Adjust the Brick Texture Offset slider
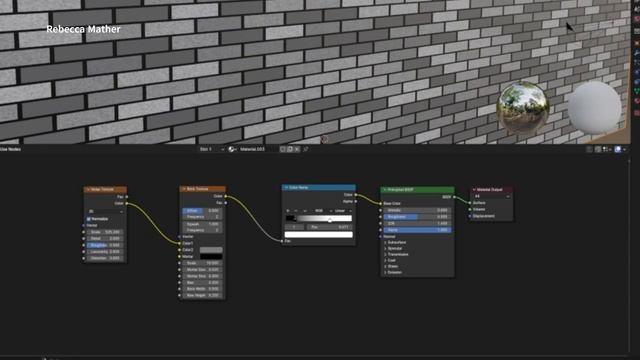The height and width of the screenshot is (360, 640). point(202,211)
